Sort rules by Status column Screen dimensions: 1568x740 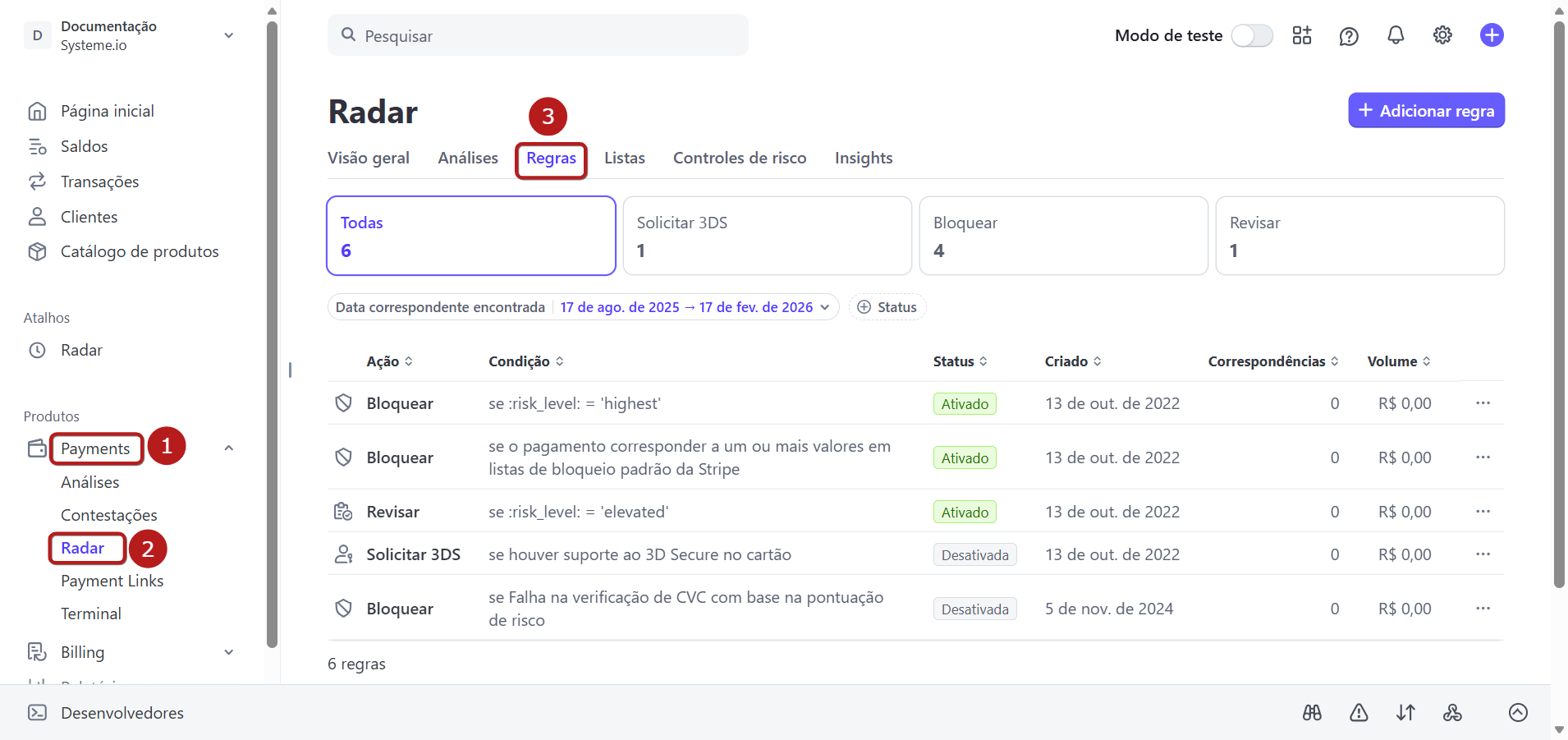960,361
